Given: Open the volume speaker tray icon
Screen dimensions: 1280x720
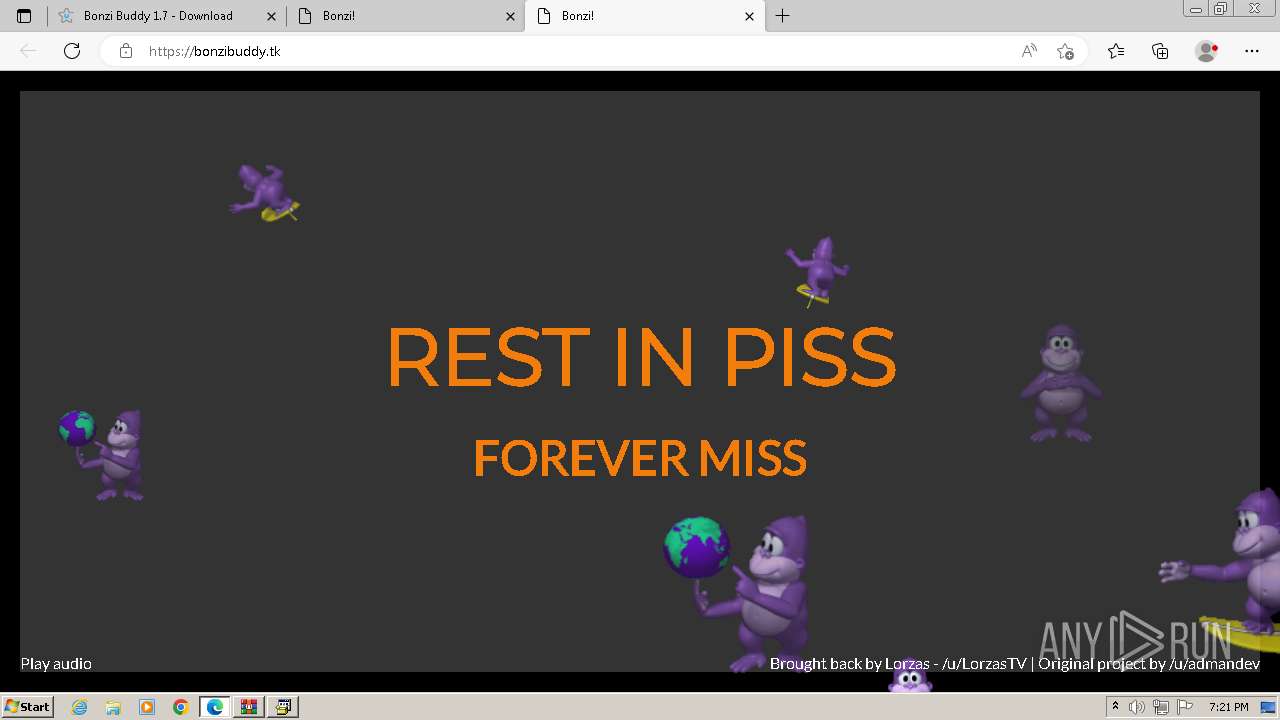Looking at the screenshot, I should [1137, 707].
